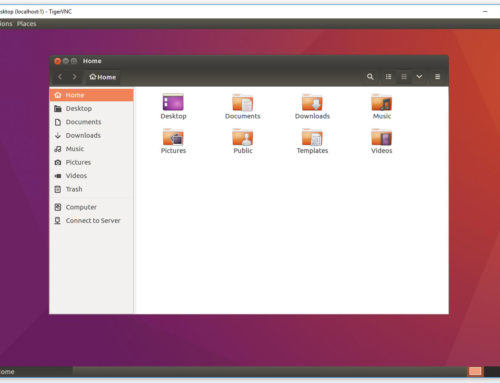Select Downloads in the sidebar
Screen dimensions: 500x383
91,135
